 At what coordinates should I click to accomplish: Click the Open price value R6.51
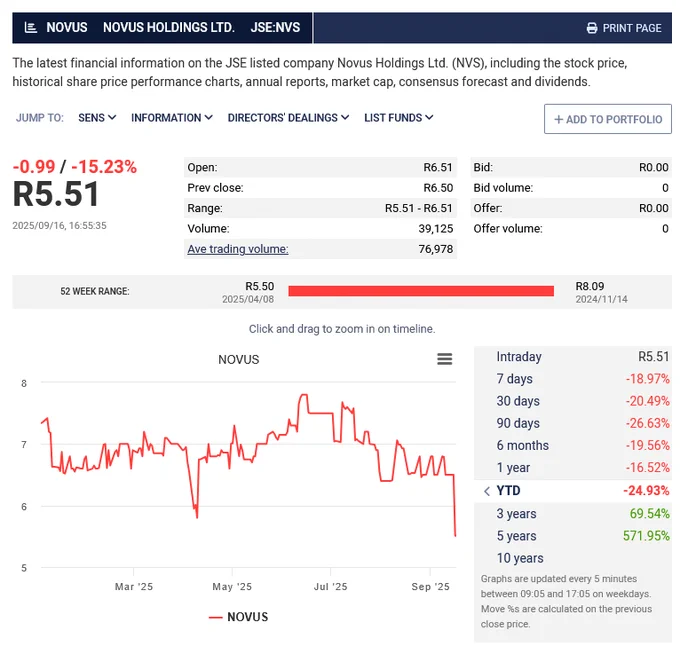tap(438, 167)
